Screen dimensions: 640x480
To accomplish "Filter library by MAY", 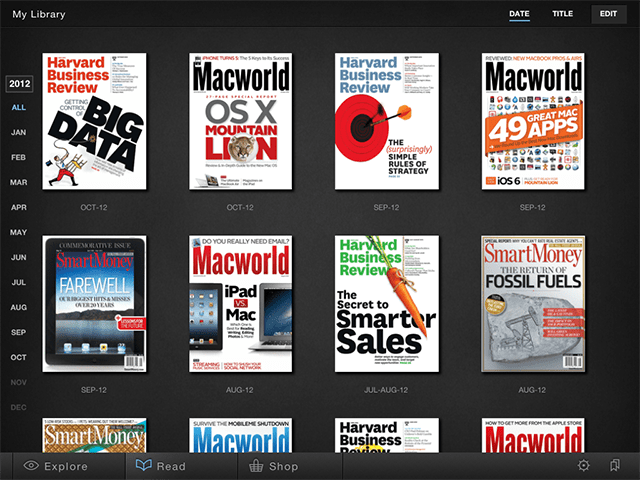I will [19, 232].
